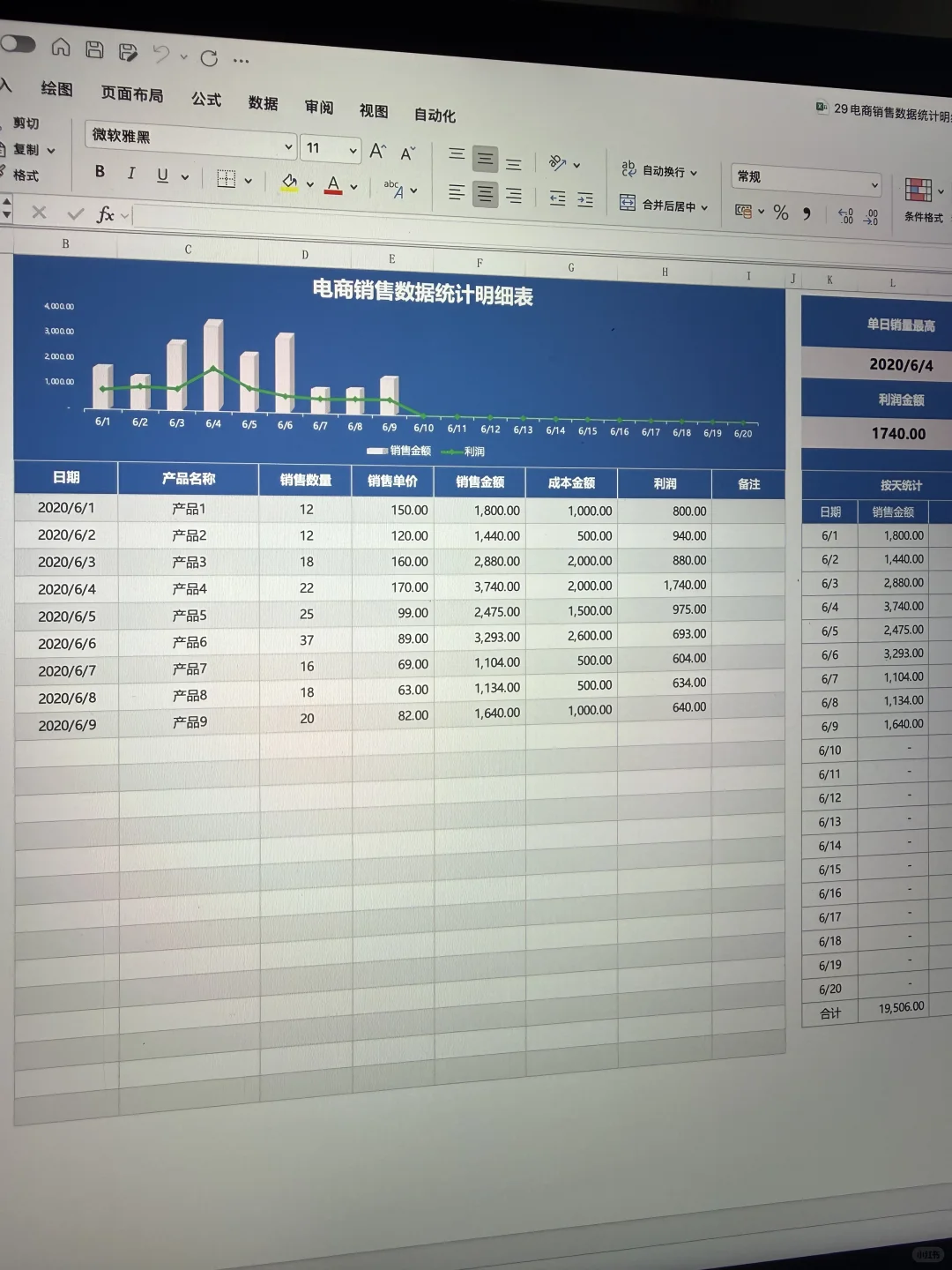Toggle Bold formatting
This screenshot has height=1270, width=952.
click(x=100, y=171)
